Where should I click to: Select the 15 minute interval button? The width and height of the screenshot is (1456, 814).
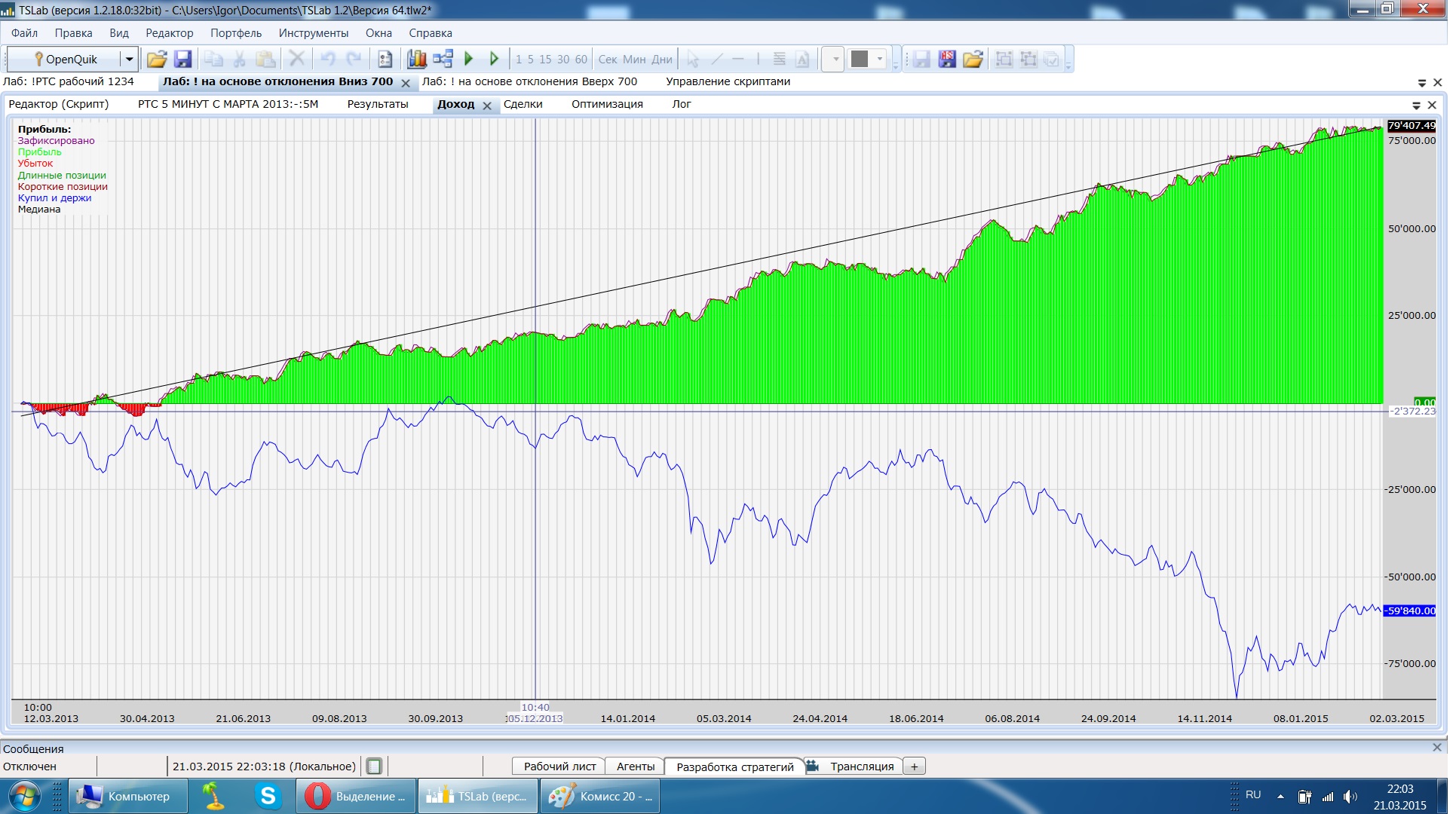pyautogui.click(x=544, y=60)
